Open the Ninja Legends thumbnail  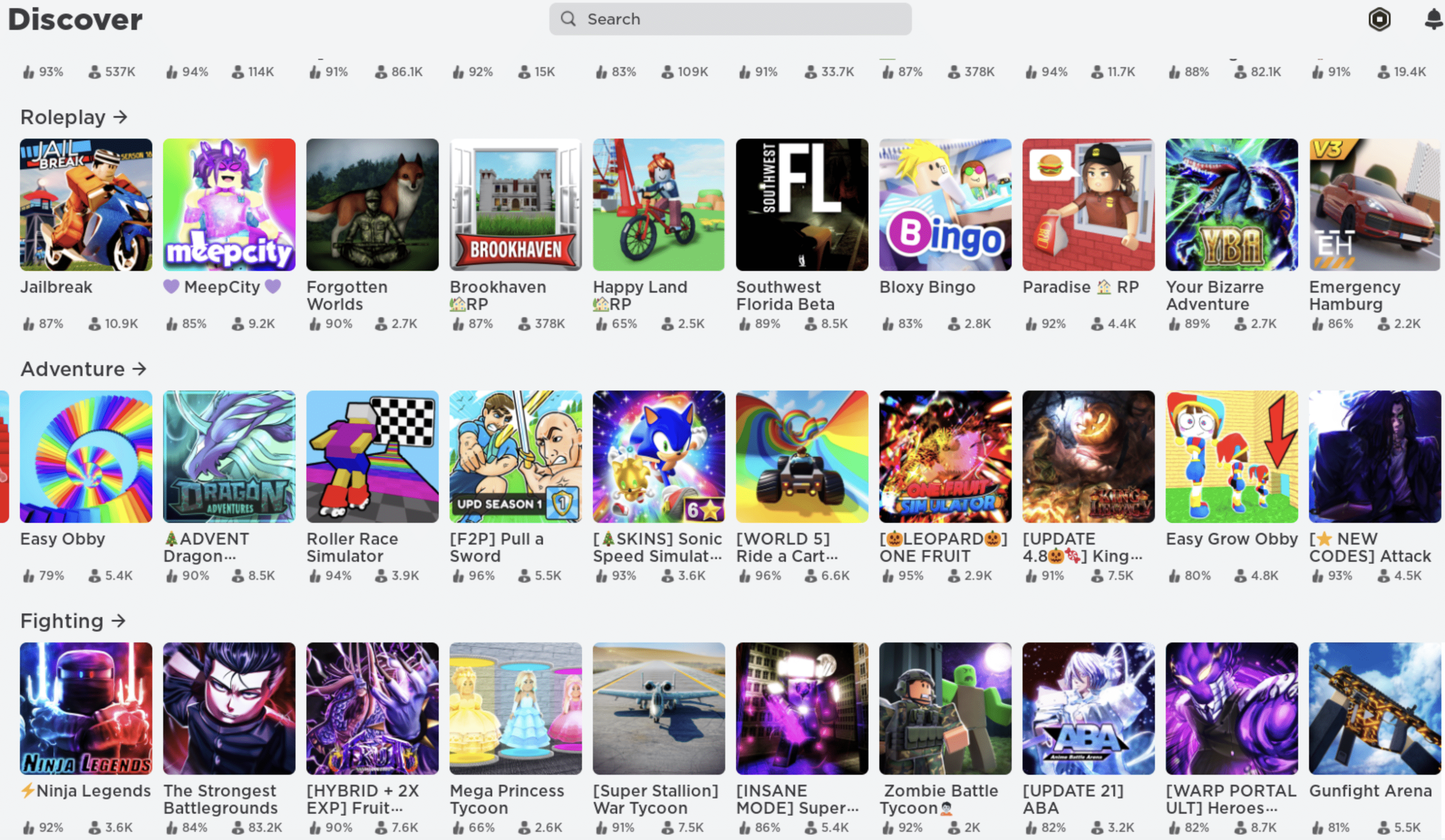(x=86, y=708)
